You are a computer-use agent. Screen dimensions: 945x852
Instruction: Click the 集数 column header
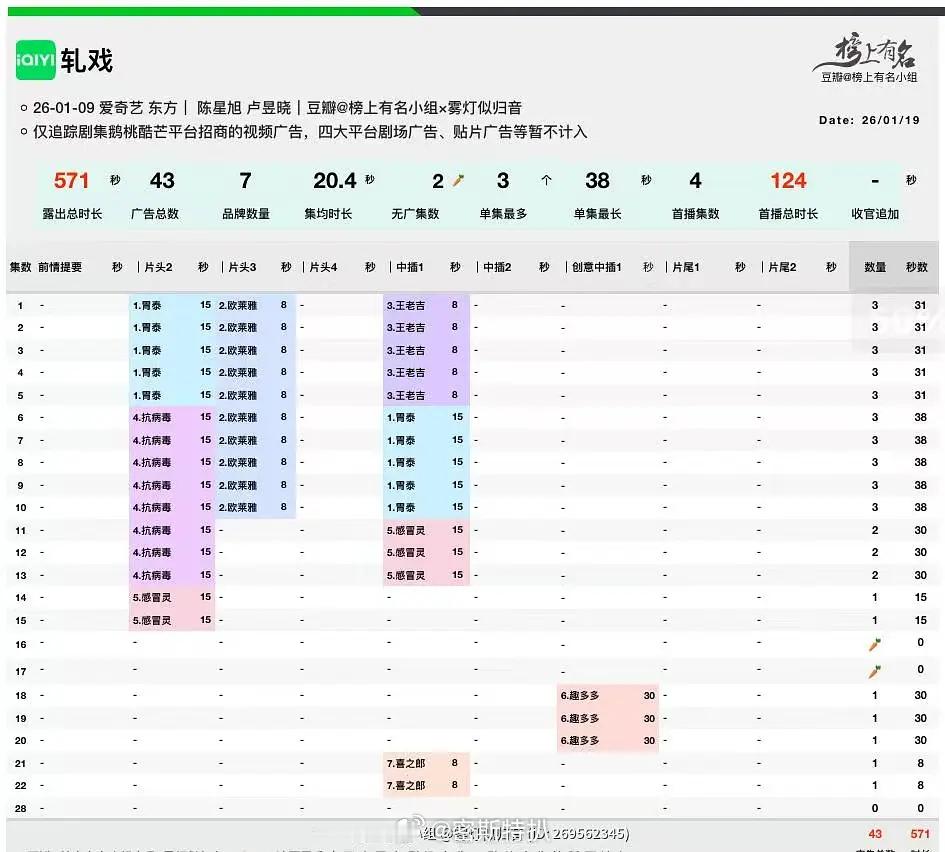pos(20,267)
